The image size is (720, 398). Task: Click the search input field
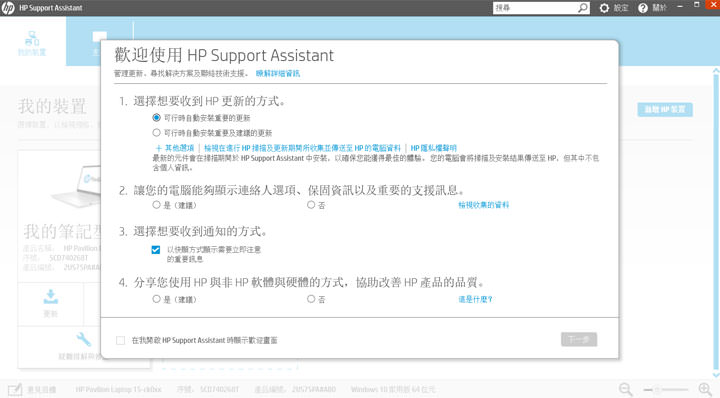click(x=535, y=8)
